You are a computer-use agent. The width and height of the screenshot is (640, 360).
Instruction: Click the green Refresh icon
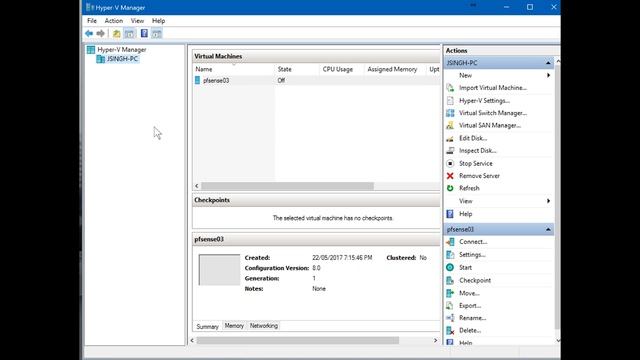(450, 188)
